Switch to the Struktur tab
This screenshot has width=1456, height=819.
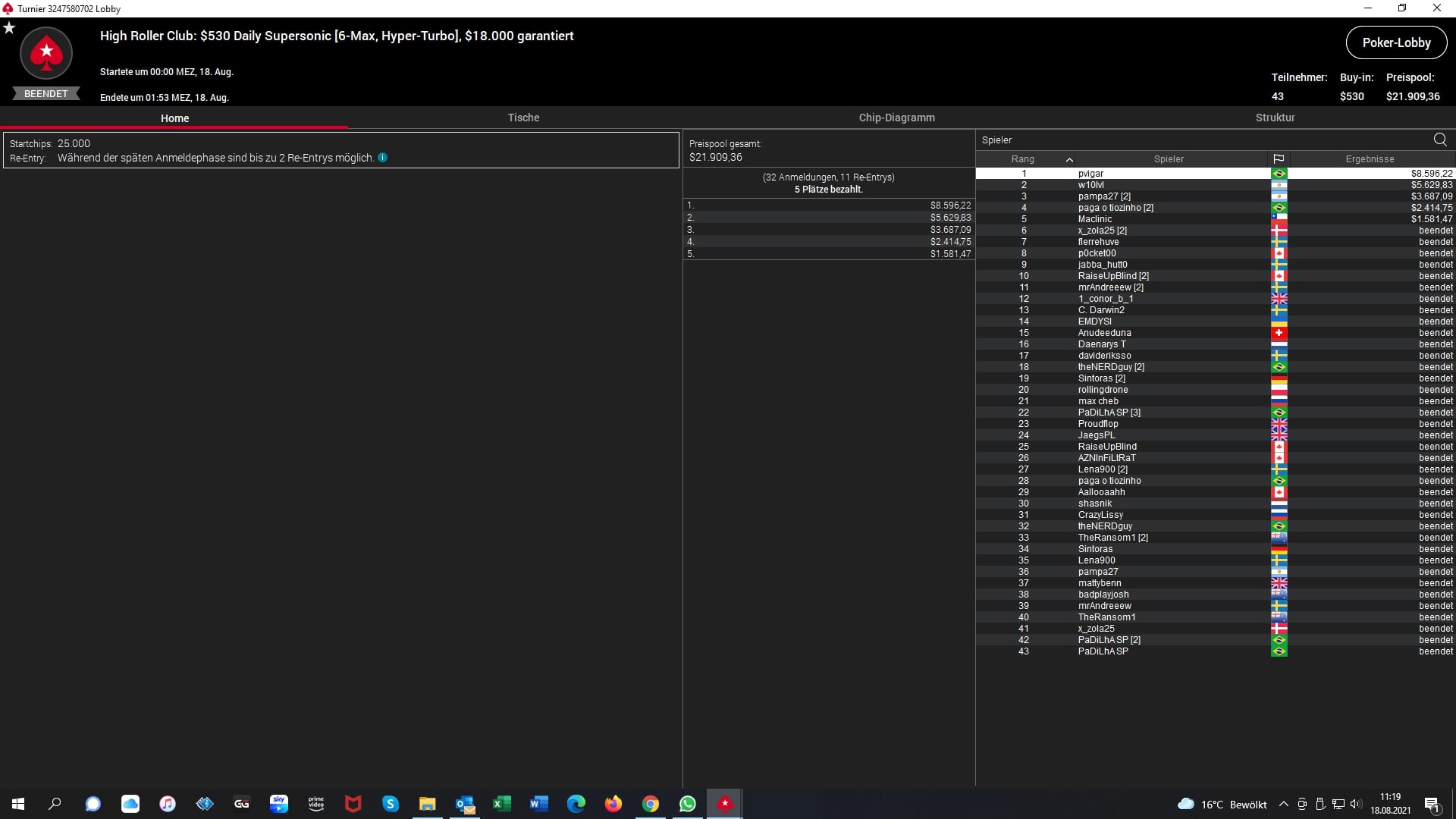click(1275, 118)
